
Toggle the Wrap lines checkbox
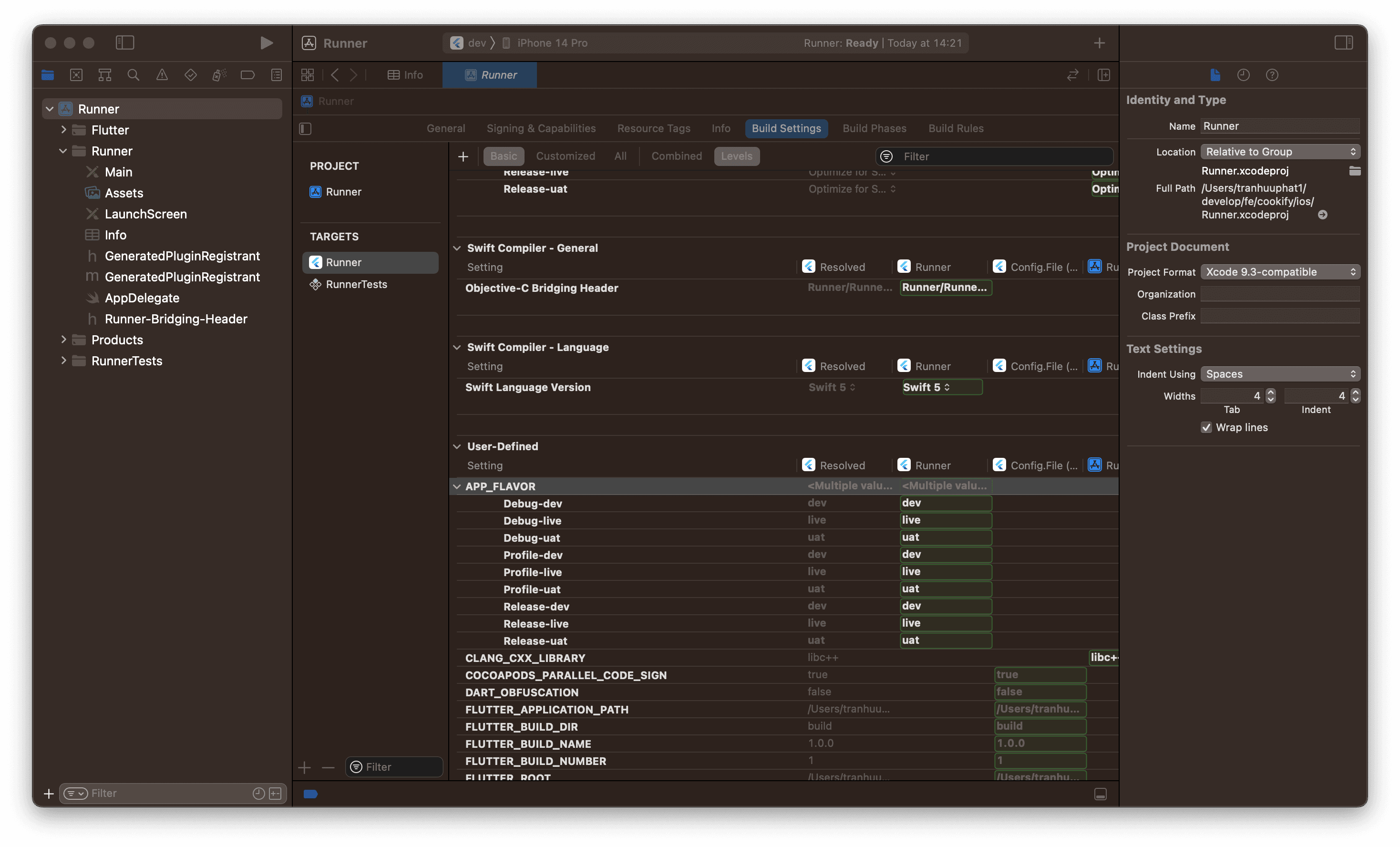coord(1206,427)
